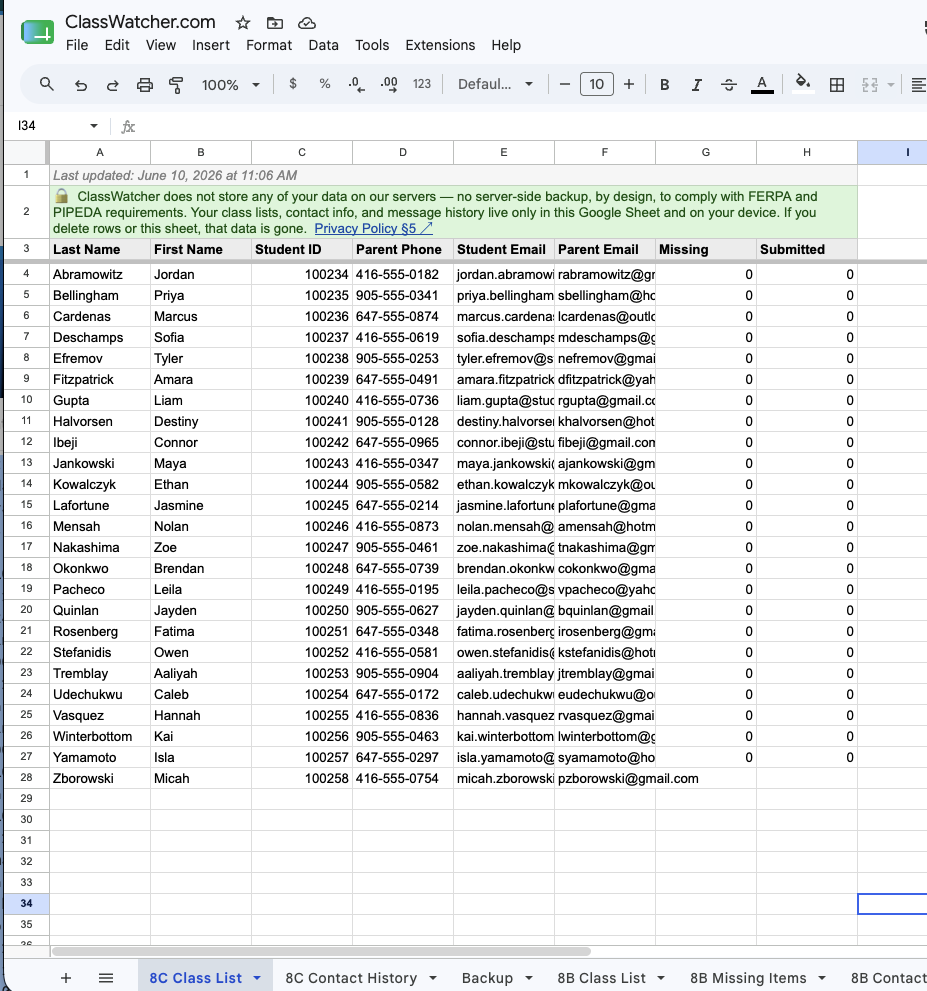Open the borders tool

pos(837,85)
